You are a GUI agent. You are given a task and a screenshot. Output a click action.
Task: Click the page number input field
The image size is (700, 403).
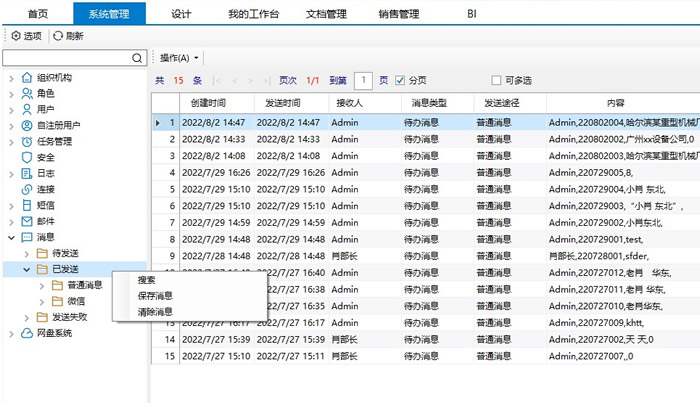364,80
